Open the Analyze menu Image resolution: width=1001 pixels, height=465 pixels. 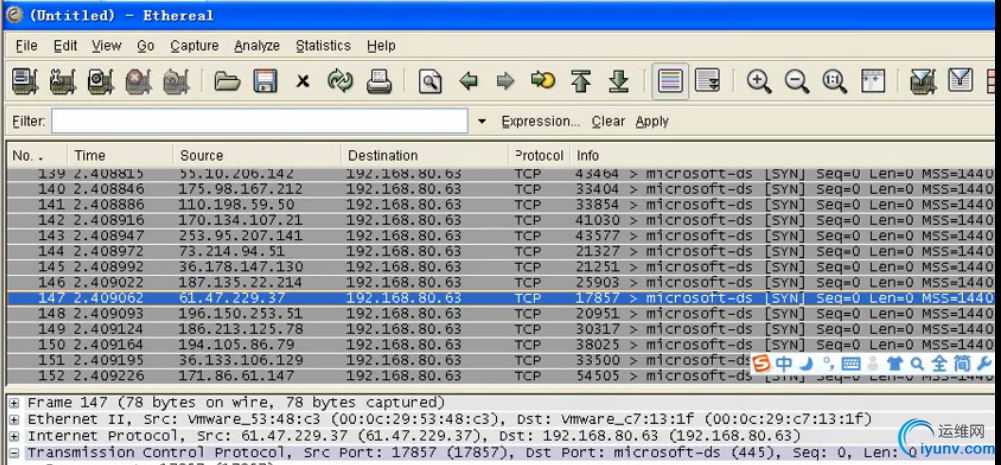pos(257,46)
